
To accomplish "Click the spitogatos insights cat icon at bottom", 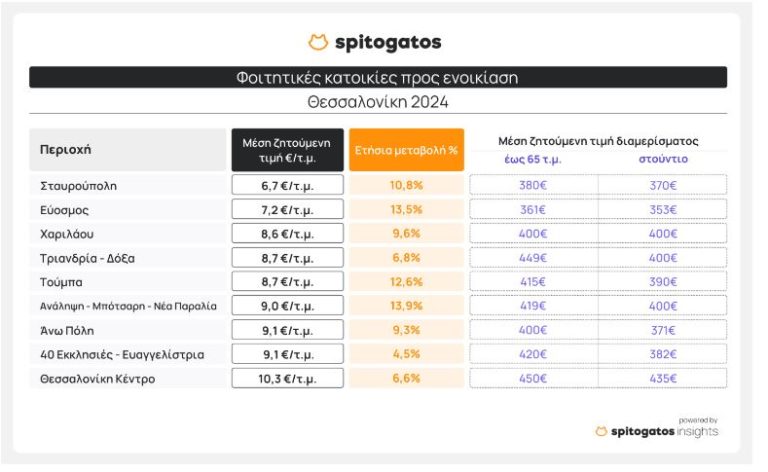I will [601, 432].
